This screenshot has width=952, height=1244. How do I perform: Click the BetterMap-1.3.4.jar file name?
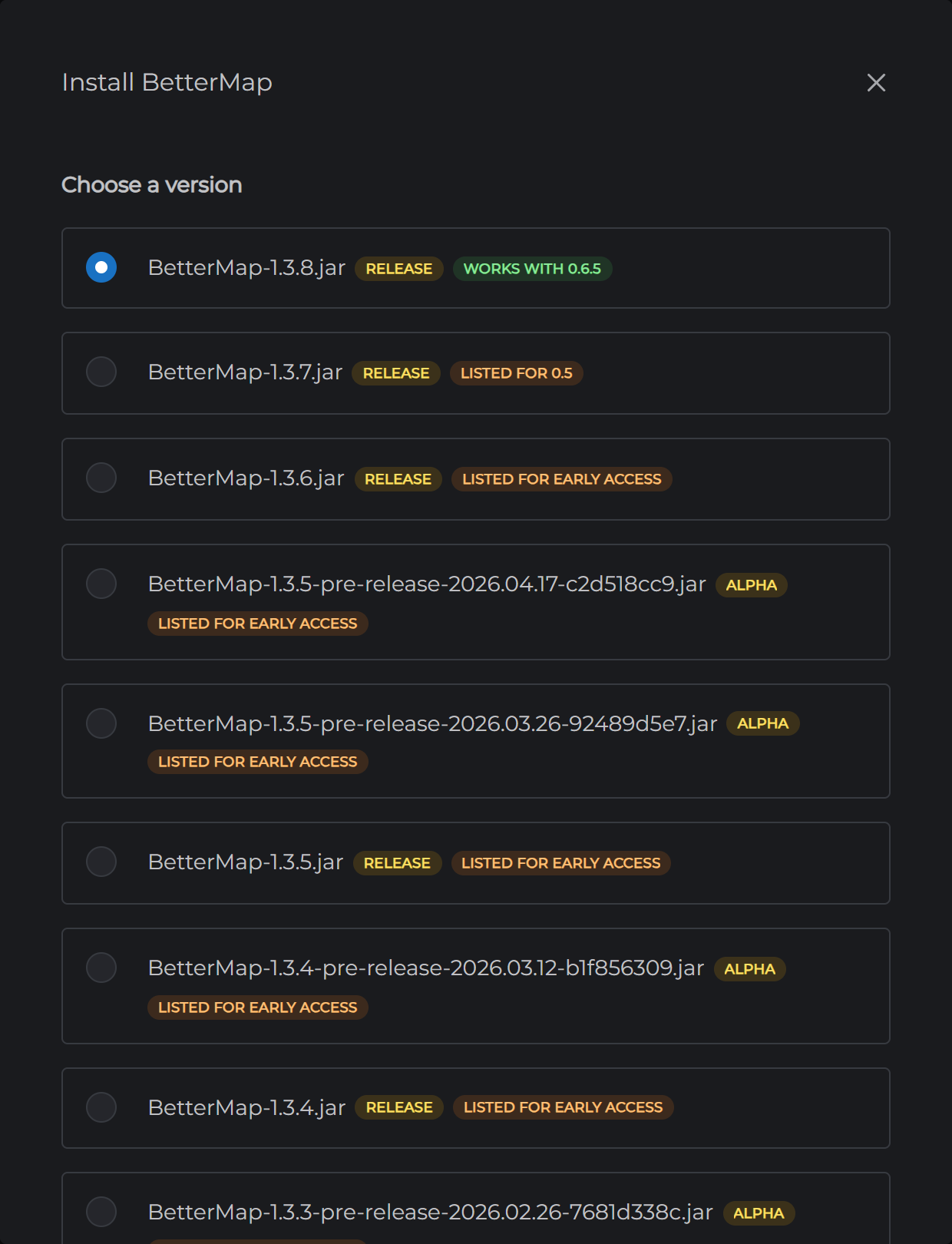pos(246,1108)
